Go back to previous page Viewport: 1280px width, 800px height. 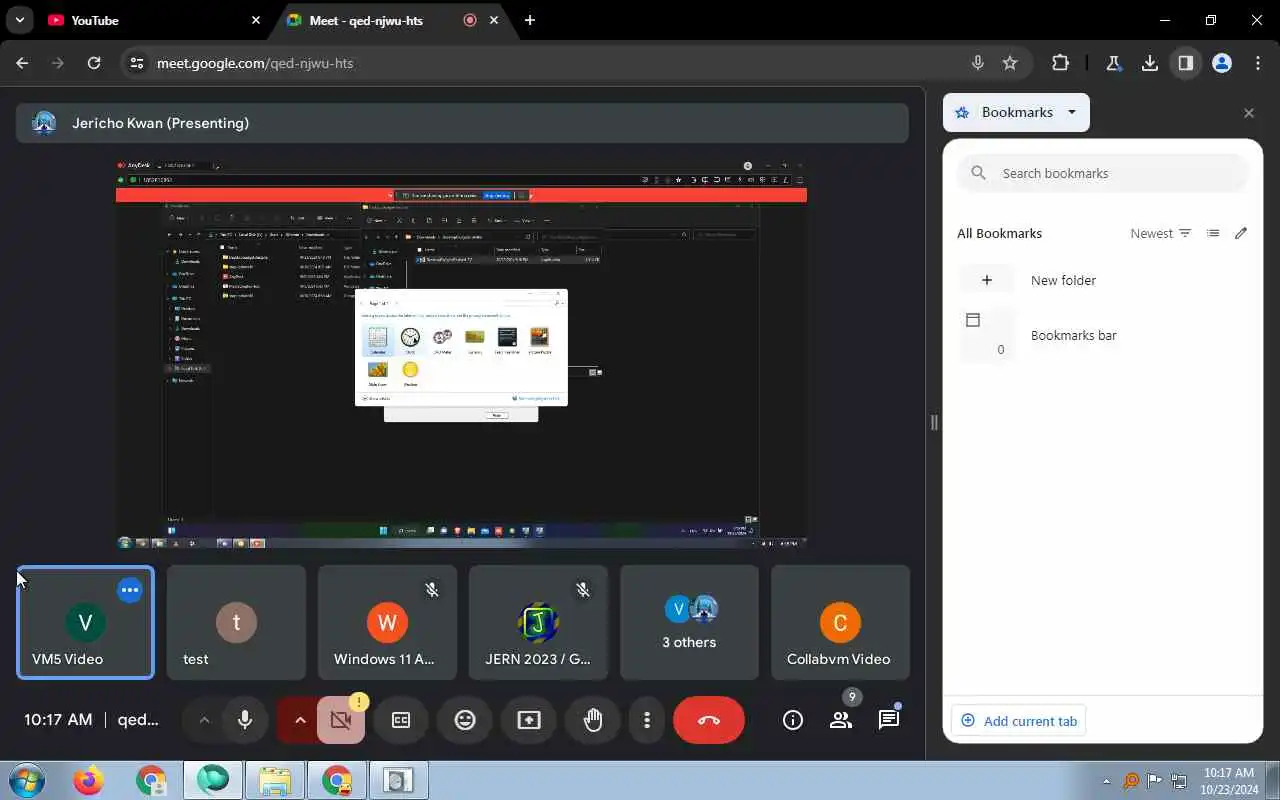click(x=22, y=63)
